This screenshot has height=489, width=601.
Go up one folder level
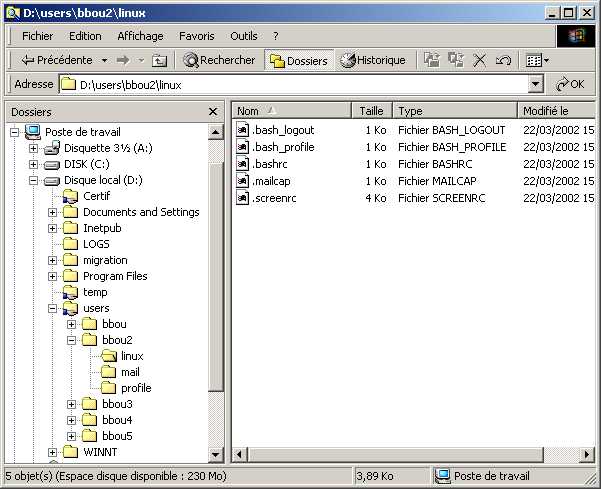coord(159,61)
